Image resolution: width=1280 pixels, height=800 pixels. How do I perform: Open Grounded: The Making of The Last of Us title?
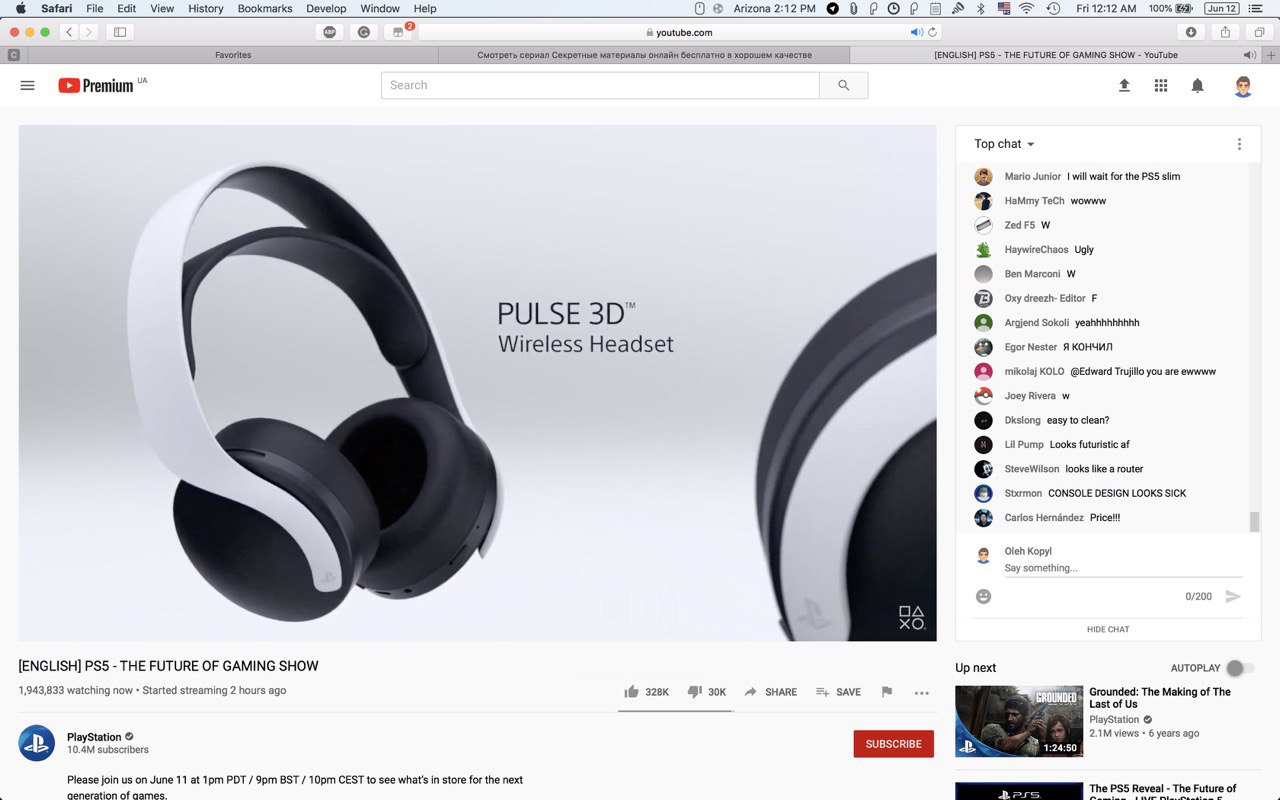coord(1160,698)
